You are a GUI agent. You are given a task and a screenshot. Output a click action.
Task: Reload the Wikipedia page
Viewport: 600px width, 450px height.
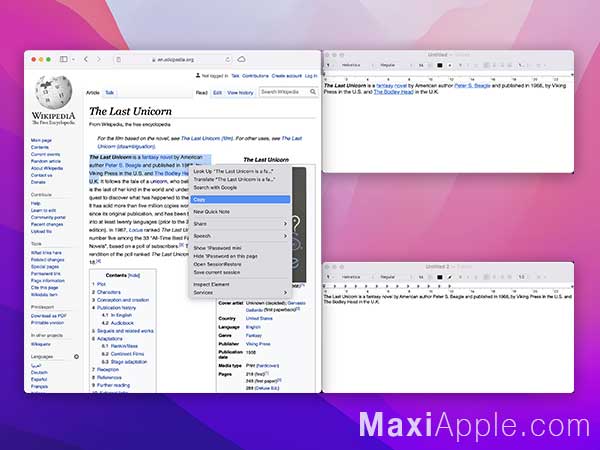(228, 60)
